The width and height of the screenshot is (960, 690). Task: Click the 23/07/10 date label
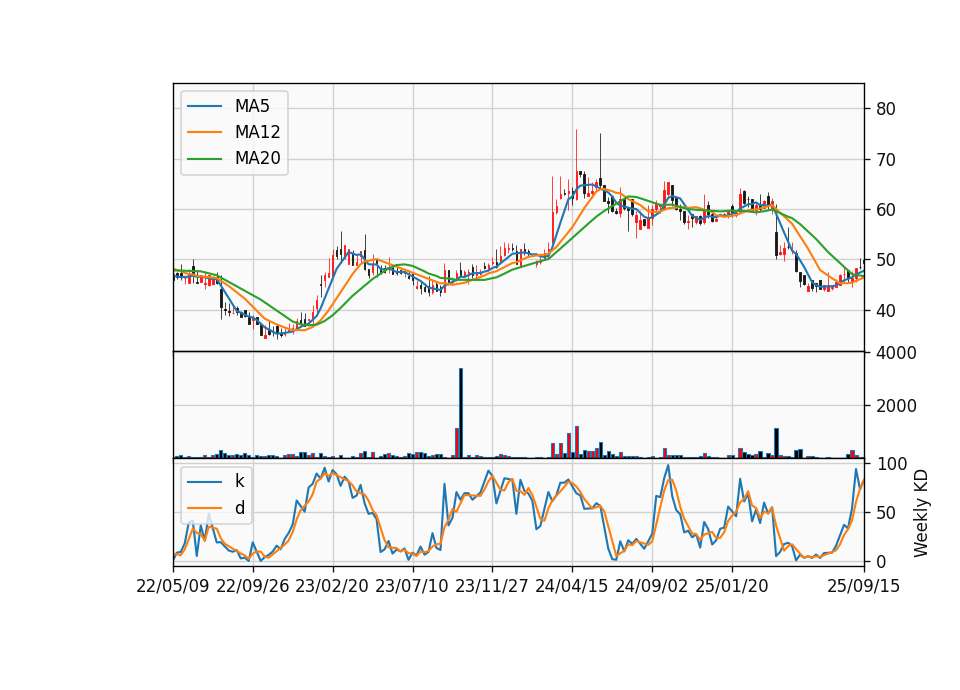(x=412, y=587)
